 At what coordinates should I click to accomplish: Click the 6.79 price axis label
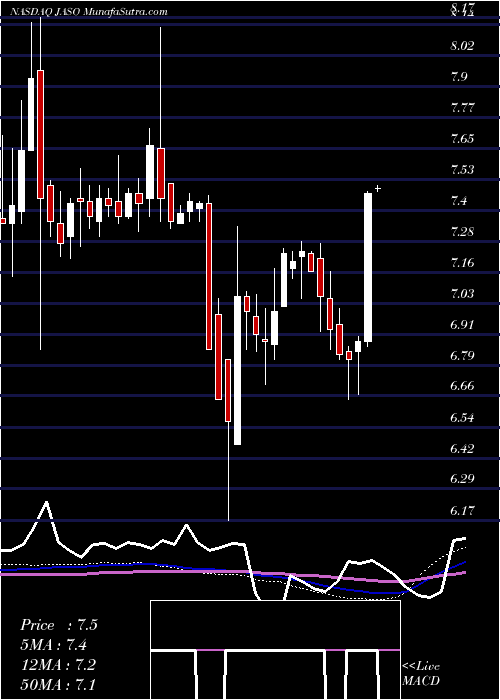coord(462,356)
